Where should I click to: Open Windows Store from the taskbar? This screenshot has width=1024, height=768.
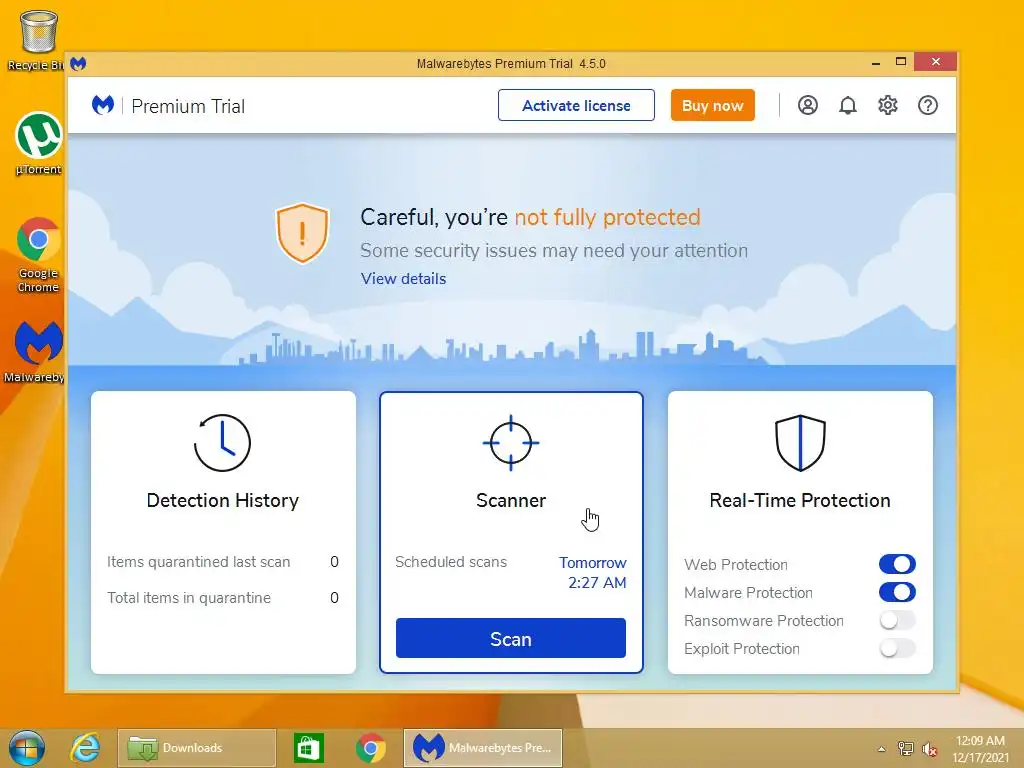pos(309,748)
